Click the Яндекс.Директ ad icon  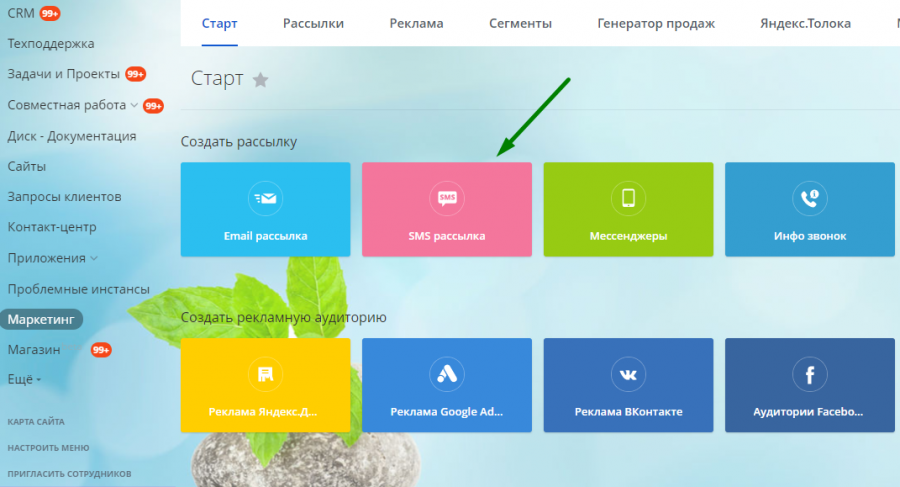265,374
